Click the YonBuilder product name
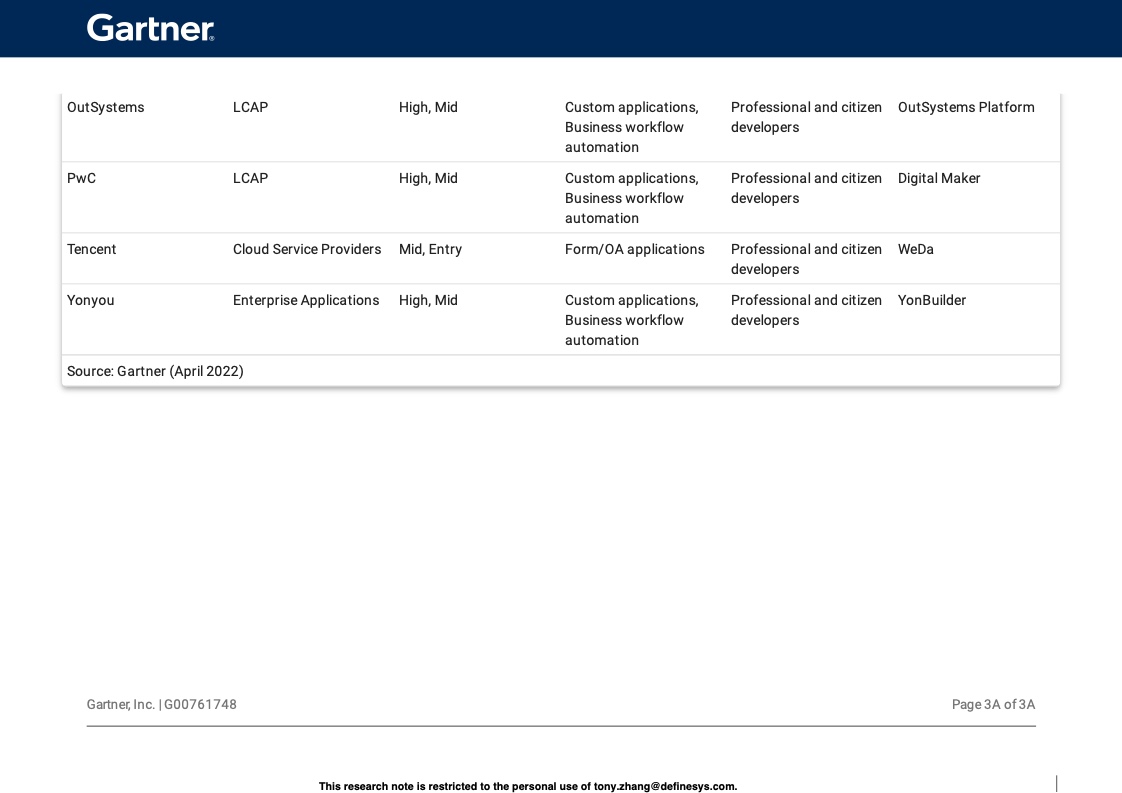1122x793 pixels. [x=931, y=300]
